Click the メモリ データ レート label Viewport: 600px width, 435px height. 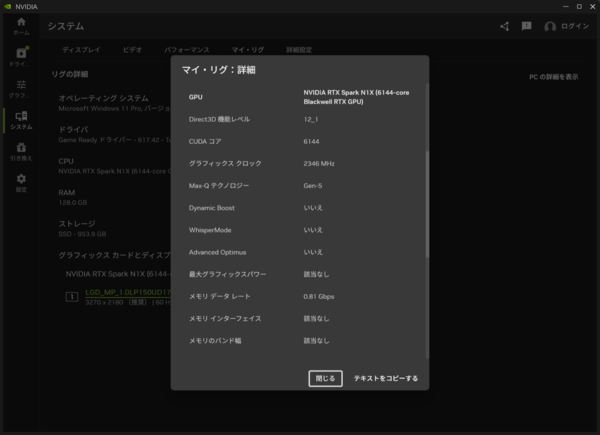coord(220,297)
